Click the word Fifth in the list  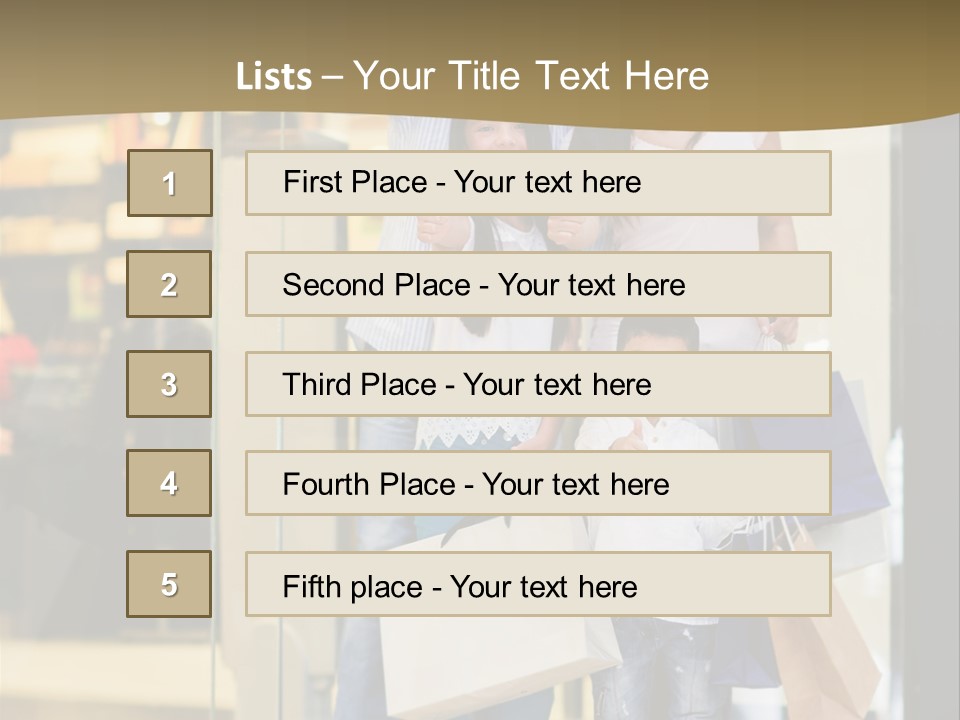click(310, 587)
